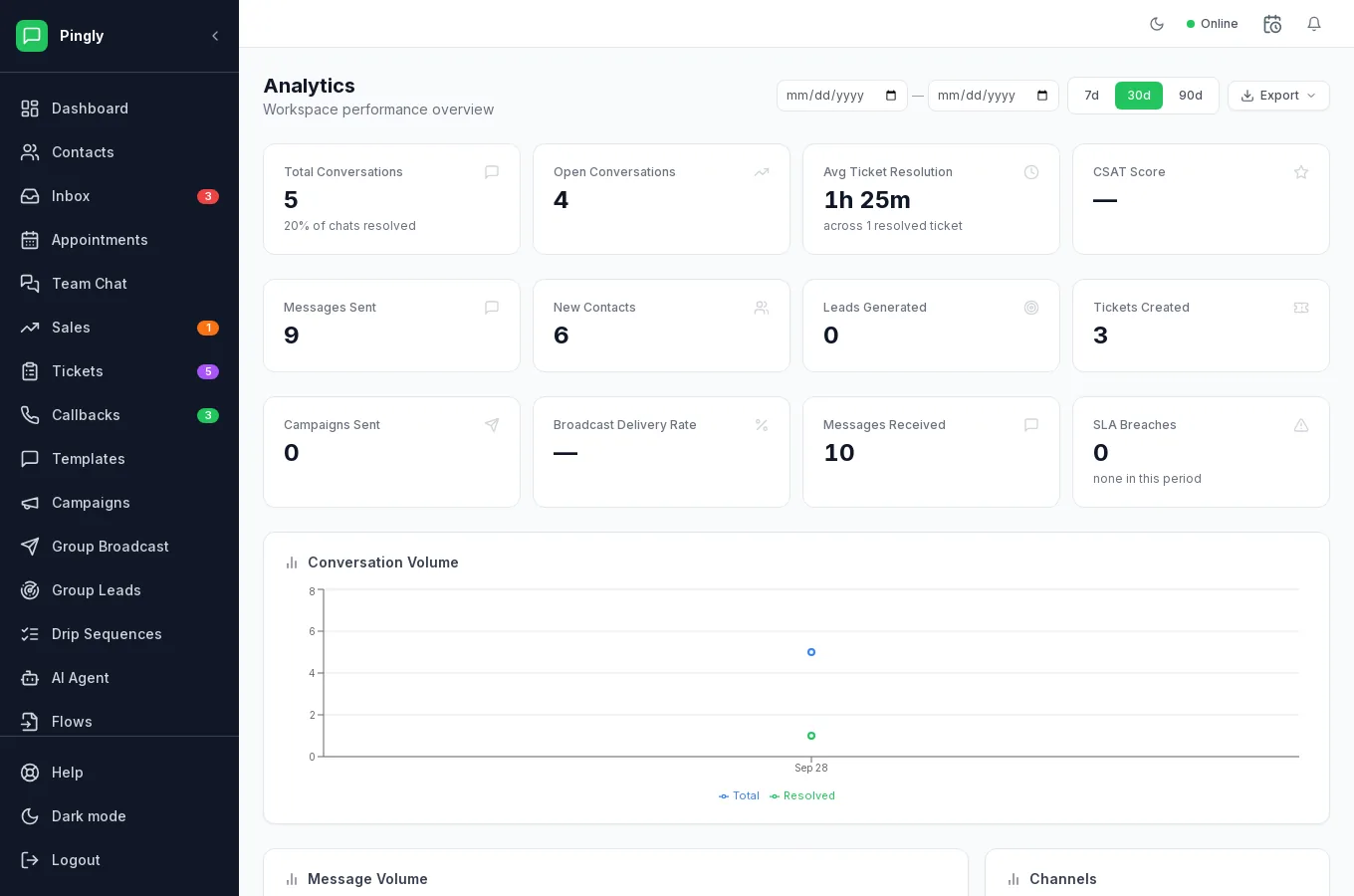Viewport: 1354px width, 896px height.
Task: Click the Avg Ticket Resolution clock icon
Action: coord(1031,172)
